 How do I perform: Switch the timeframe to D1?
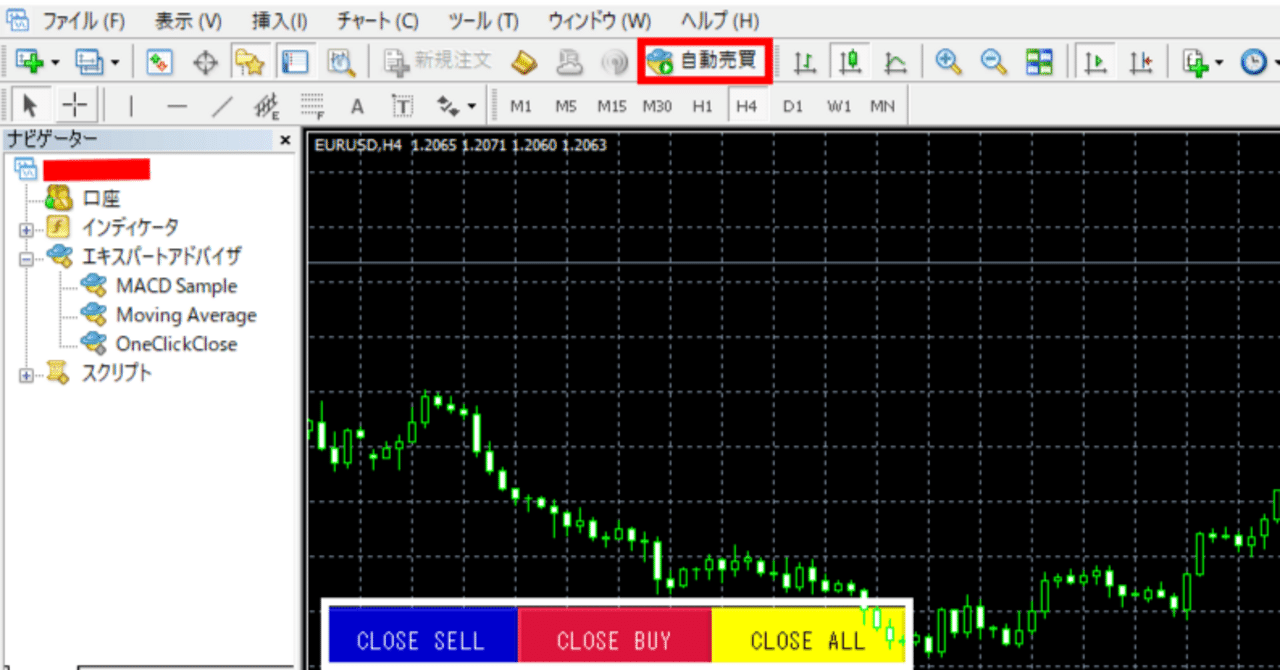coord(792,106)
